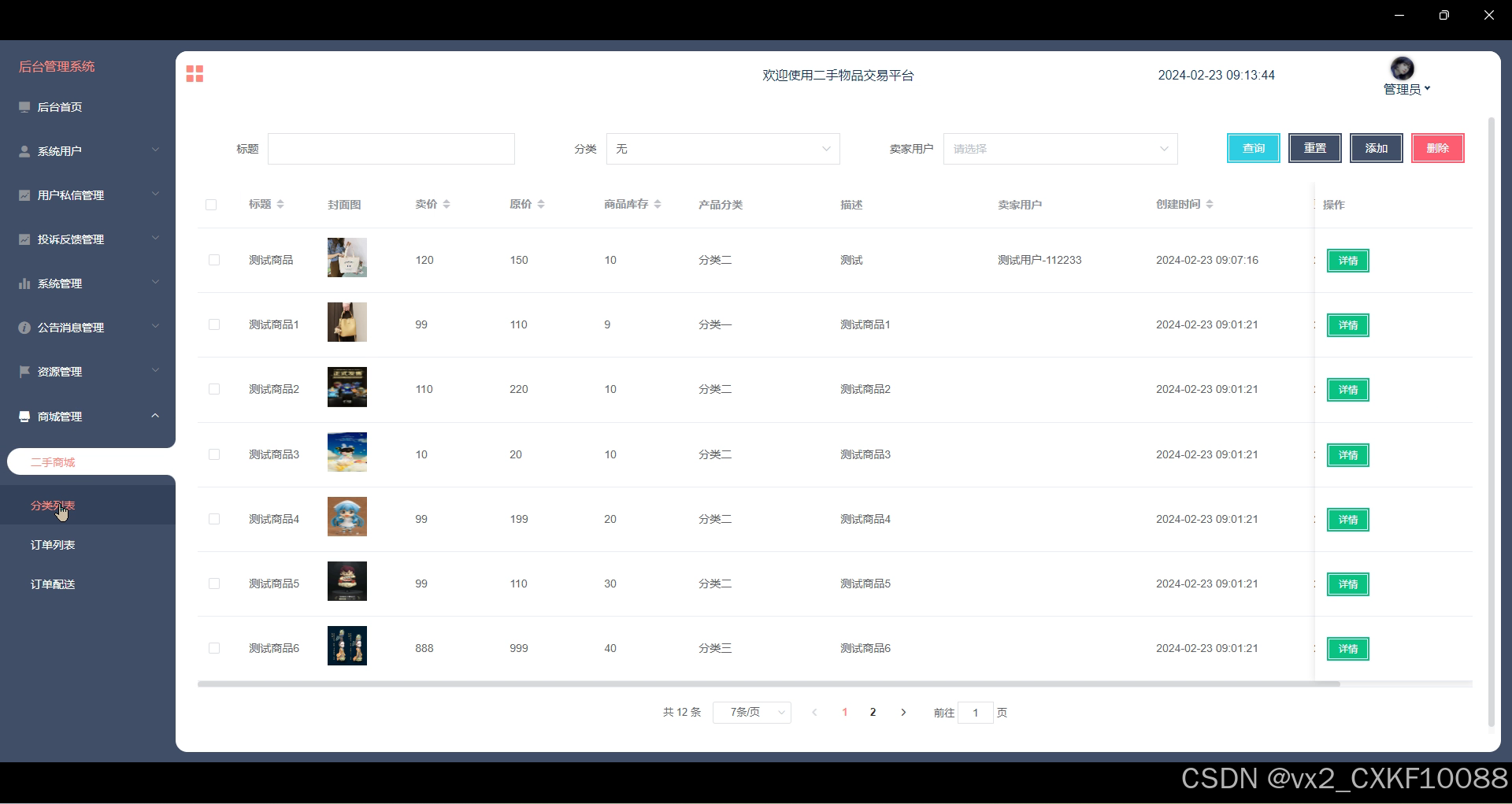Open the 卖家用户 select dropdown
Viewport: 1512px width, 804px height.
click(1060, 149)
